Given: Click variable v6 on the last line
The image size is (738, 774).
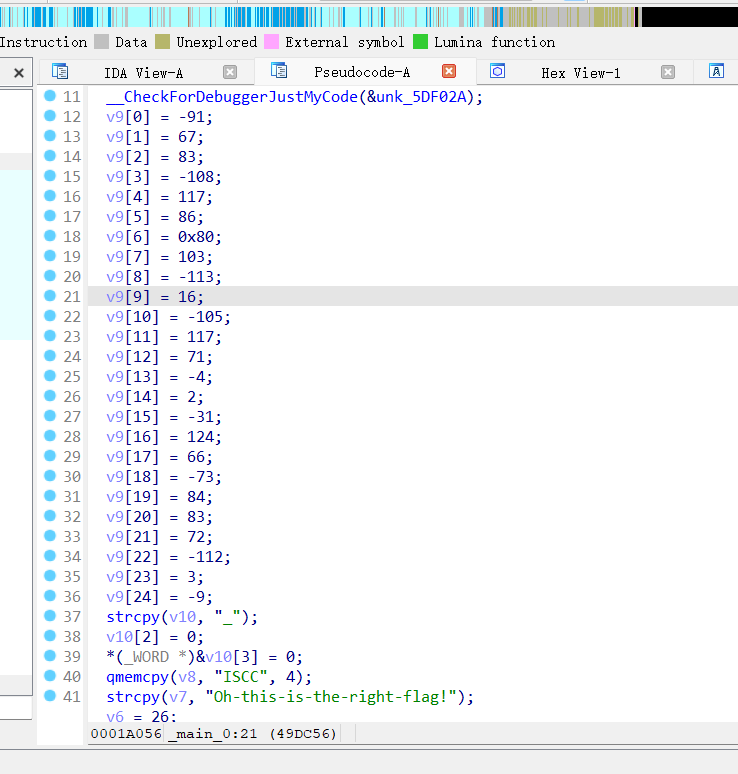Looking at the screenshot, I should click(115, 717).
